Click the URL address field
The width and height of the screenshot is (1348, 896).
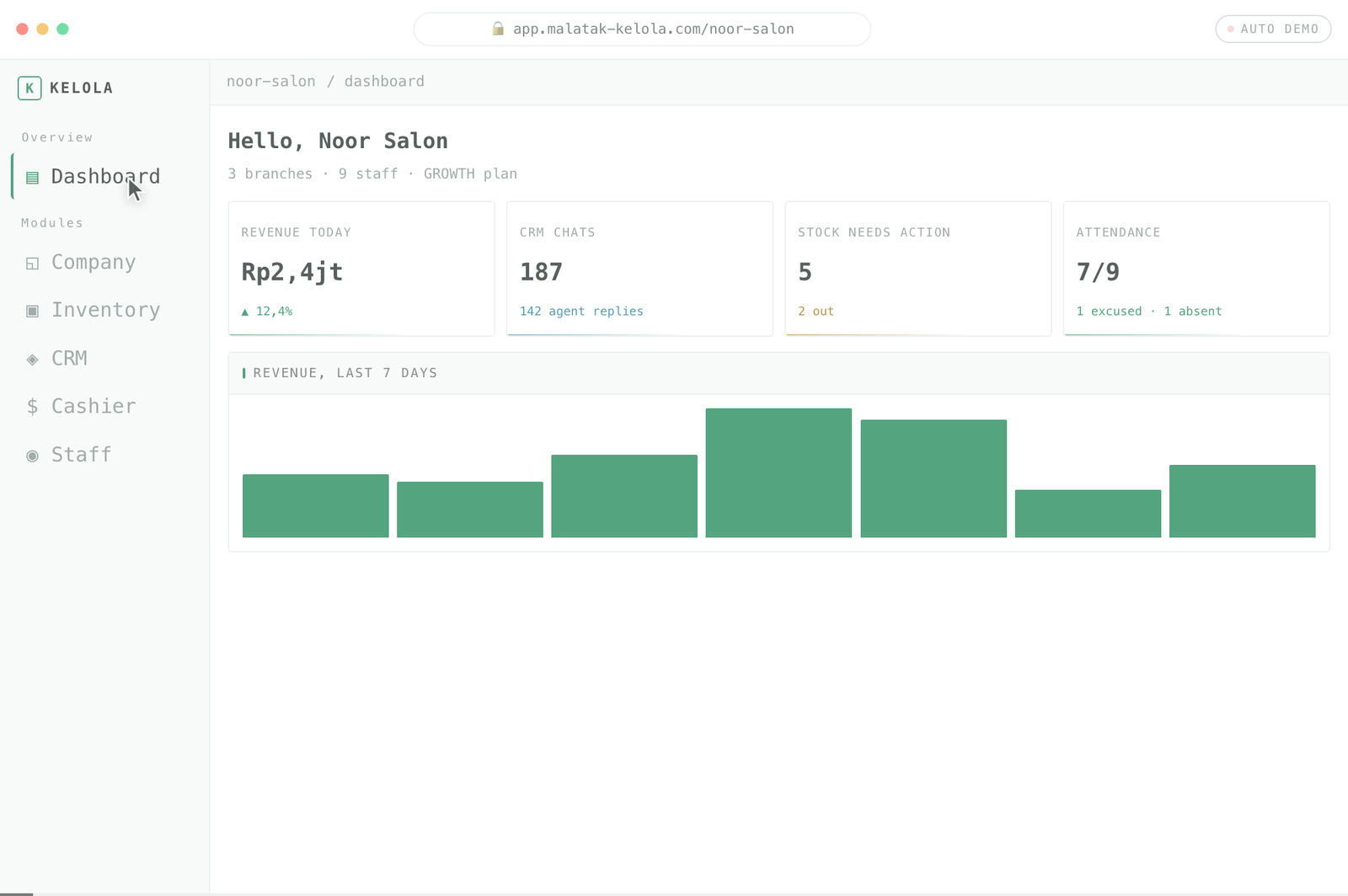click(x=642, y=29)
